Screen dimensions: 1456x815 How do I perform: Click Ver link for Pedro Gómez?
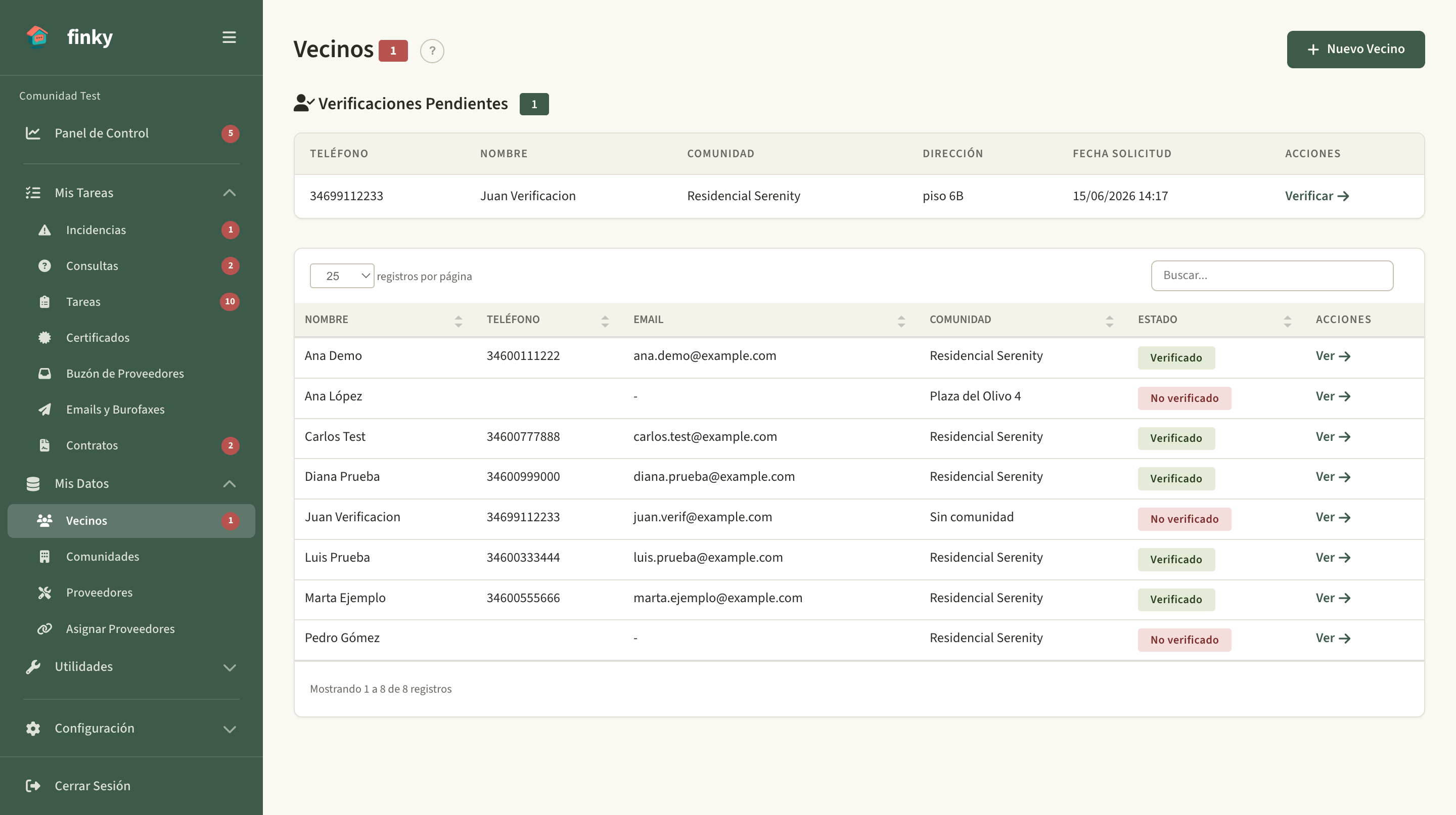[x=1333, y=638]
